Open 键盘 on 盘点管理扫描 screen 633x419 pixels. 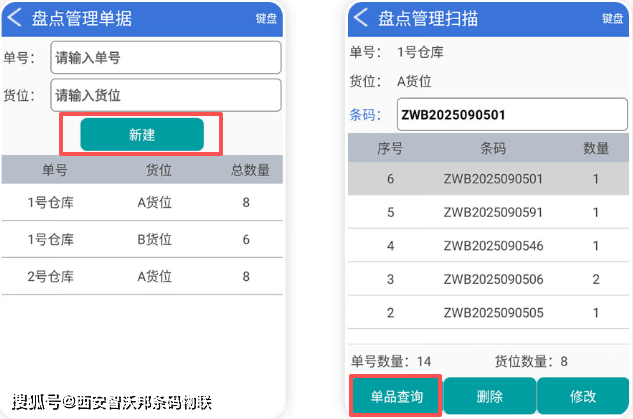pyautogui.click(x=612, y=19)
